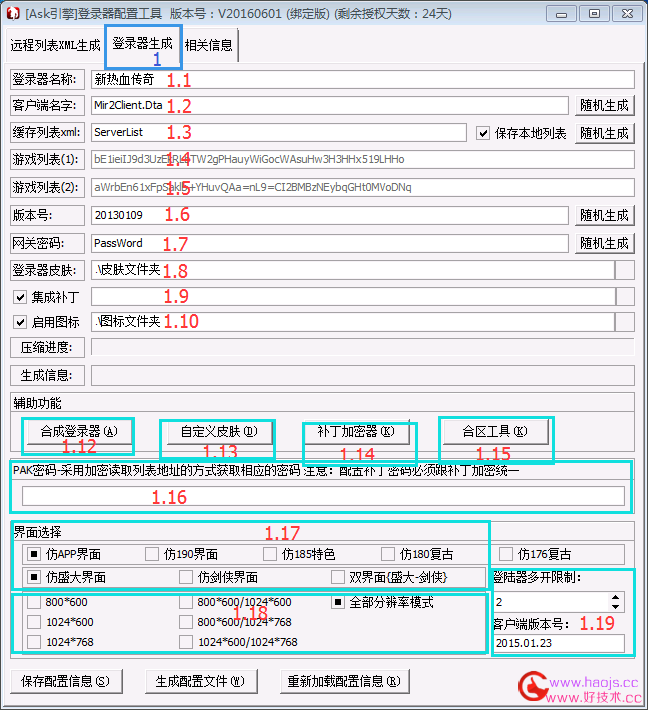Click the 保存配置信息(S) button
The width and height of the screenshot is (648, 710).
click(66, 681)
